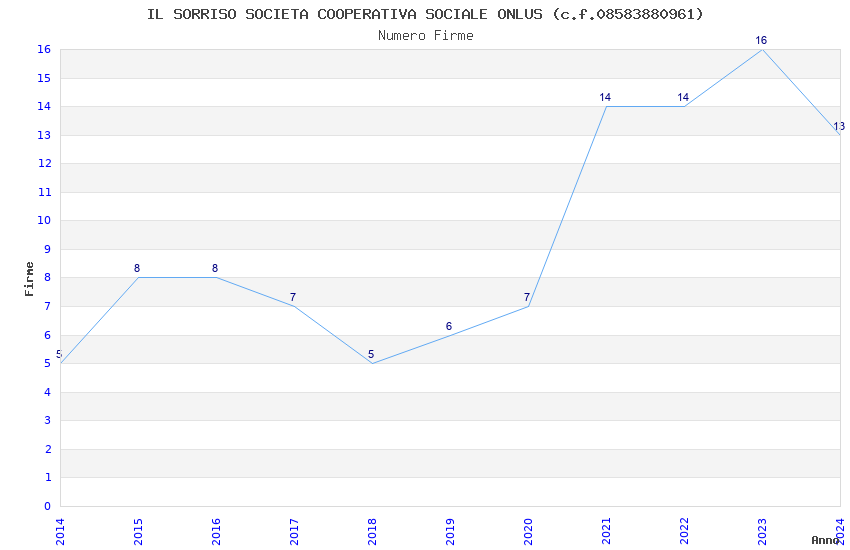This screenshot has height=550, width=850.
Task: Select the Numero Firme subtitle
Action: click(426, 36)
